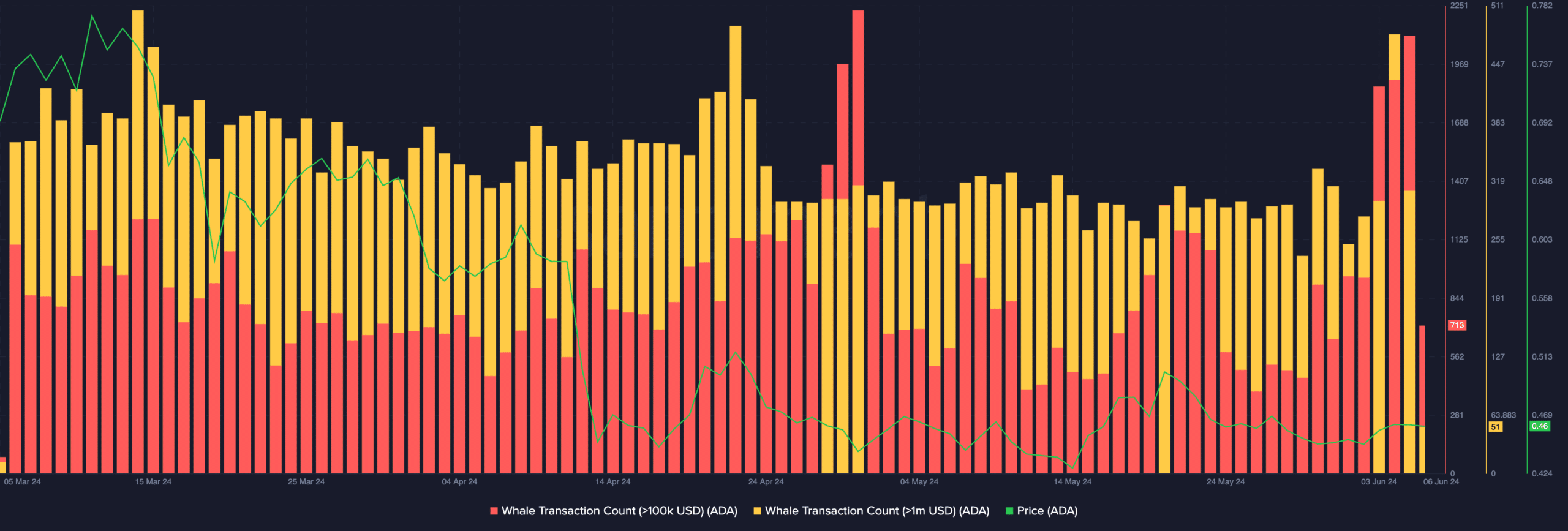Click the 844 axis tick label

point(1457,299)
